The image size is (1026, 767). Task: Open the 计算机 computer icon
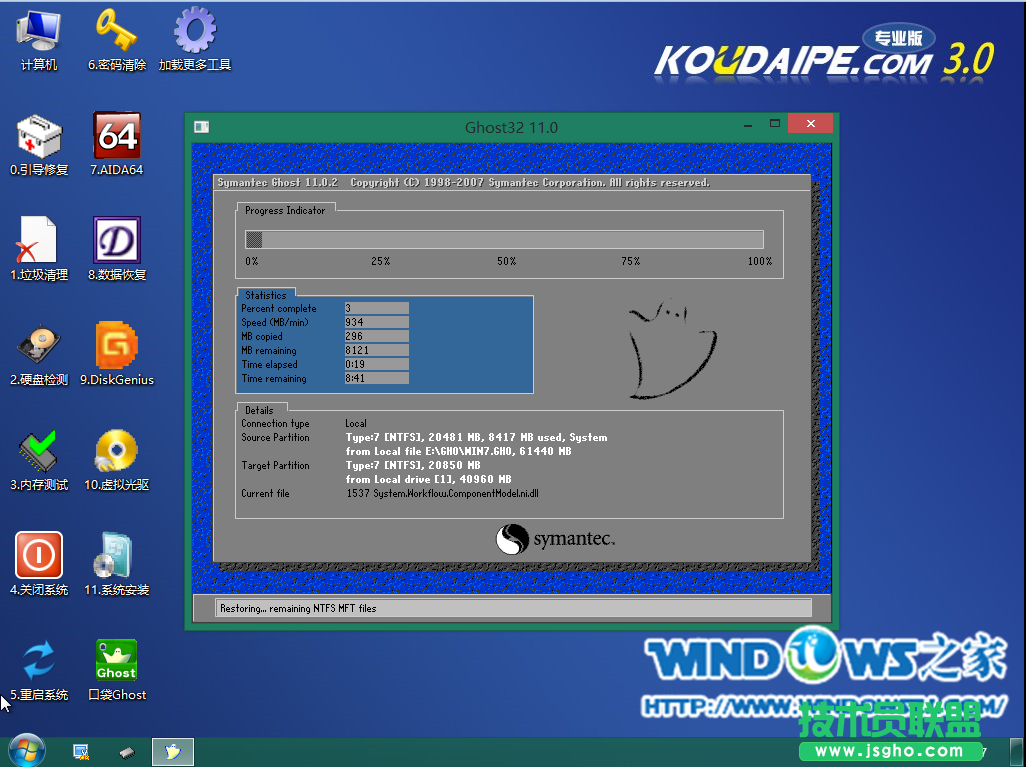(x=39, y=31)
